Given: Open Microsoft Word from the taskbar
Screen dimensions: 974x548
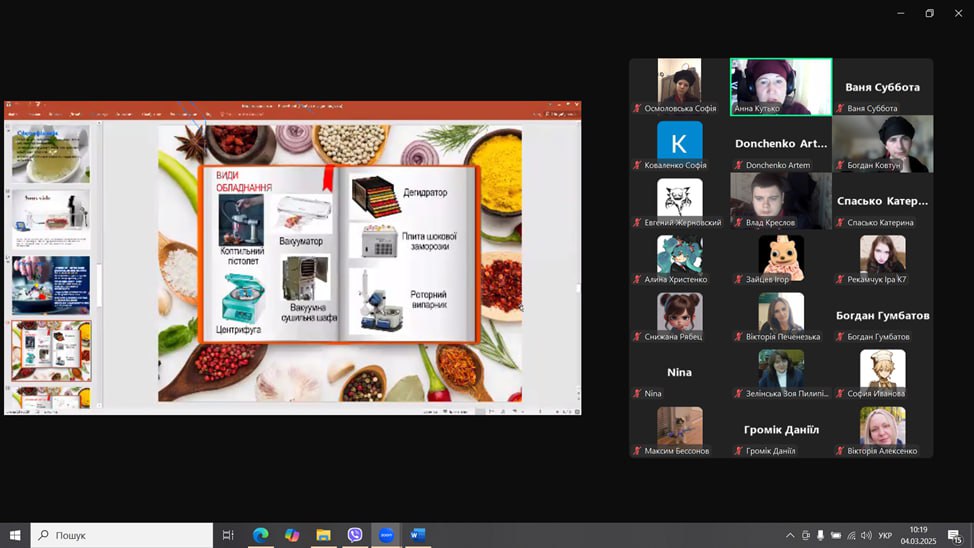Looking at the screenshot, I should [x=417, y=535].
